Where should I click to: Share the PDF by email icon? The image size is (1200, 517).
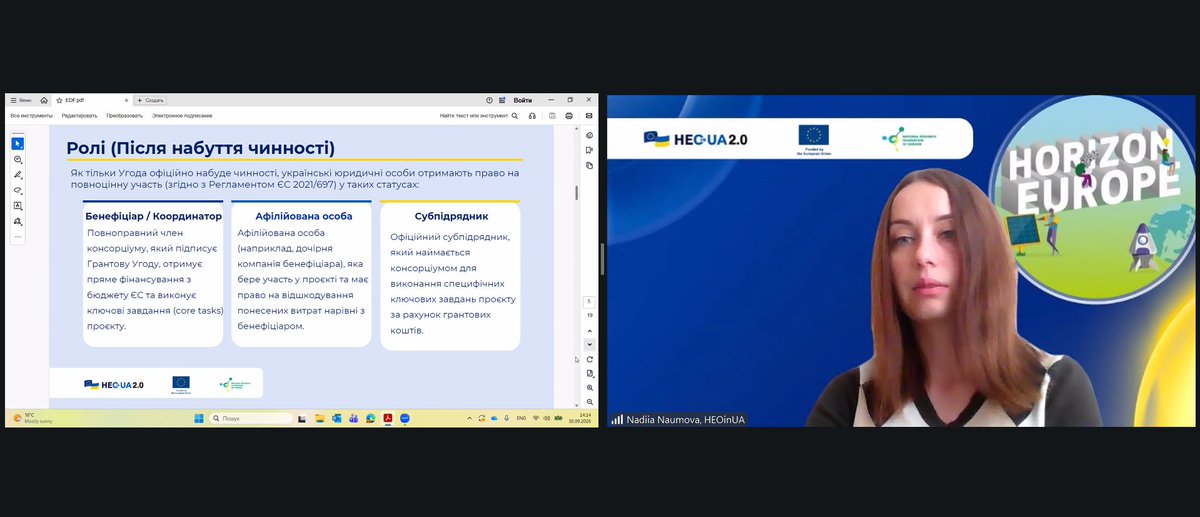tap(589, 116)
